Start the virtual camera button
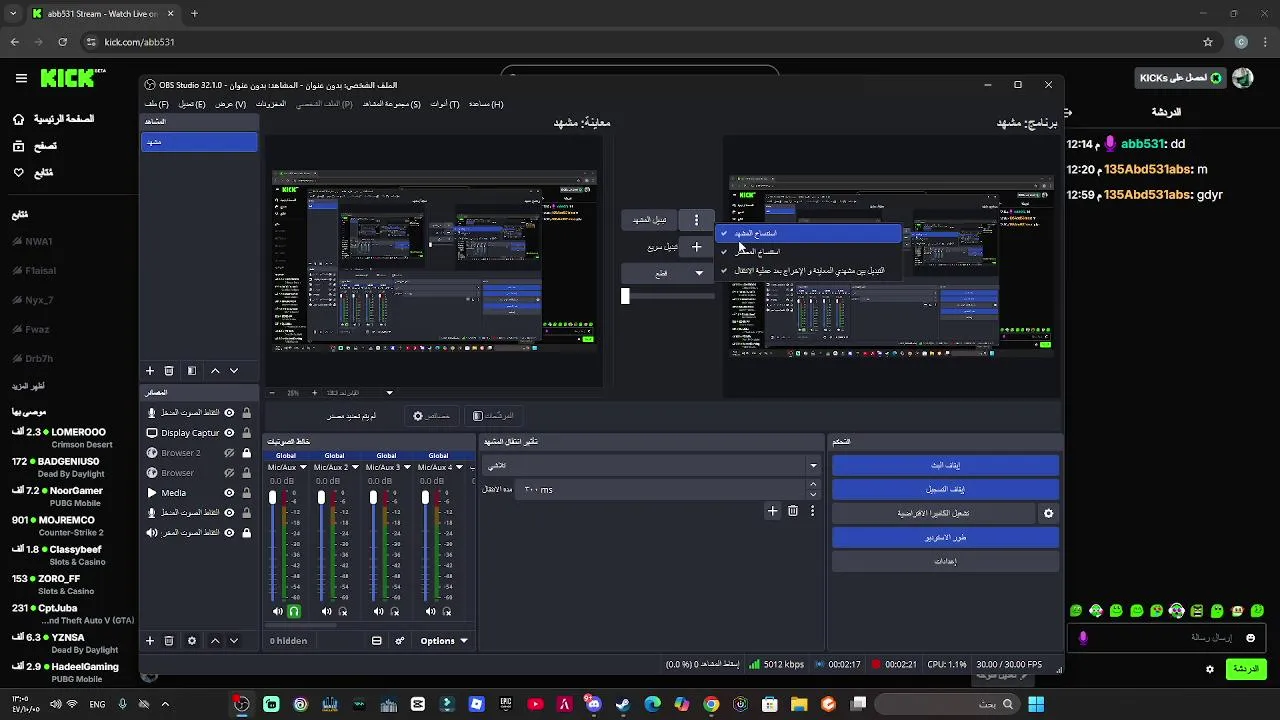 click(x=933, y=513)
